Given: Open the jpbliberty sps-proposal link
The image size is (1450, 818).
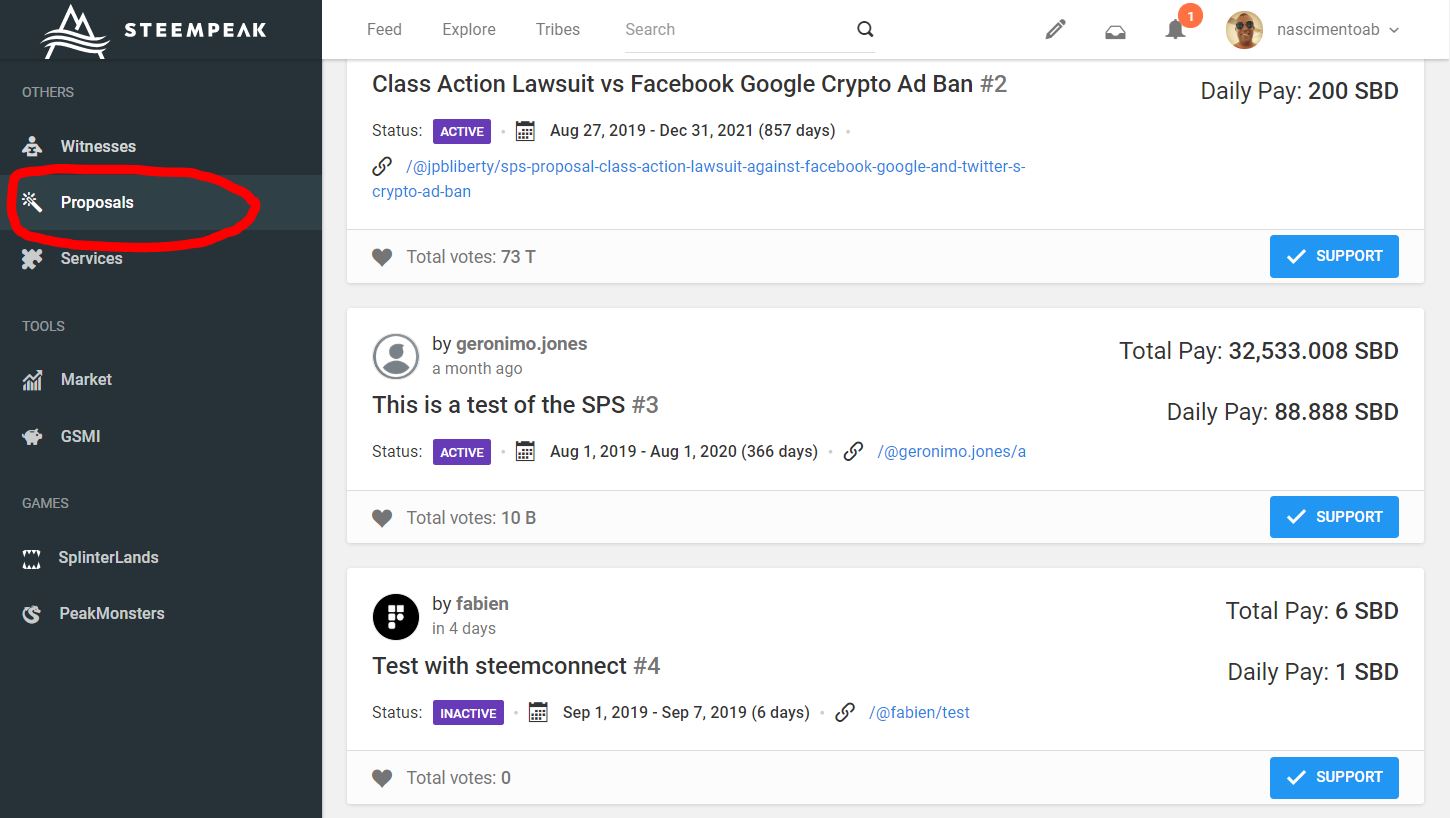Looking at the screenshot, I should (699, 178).
